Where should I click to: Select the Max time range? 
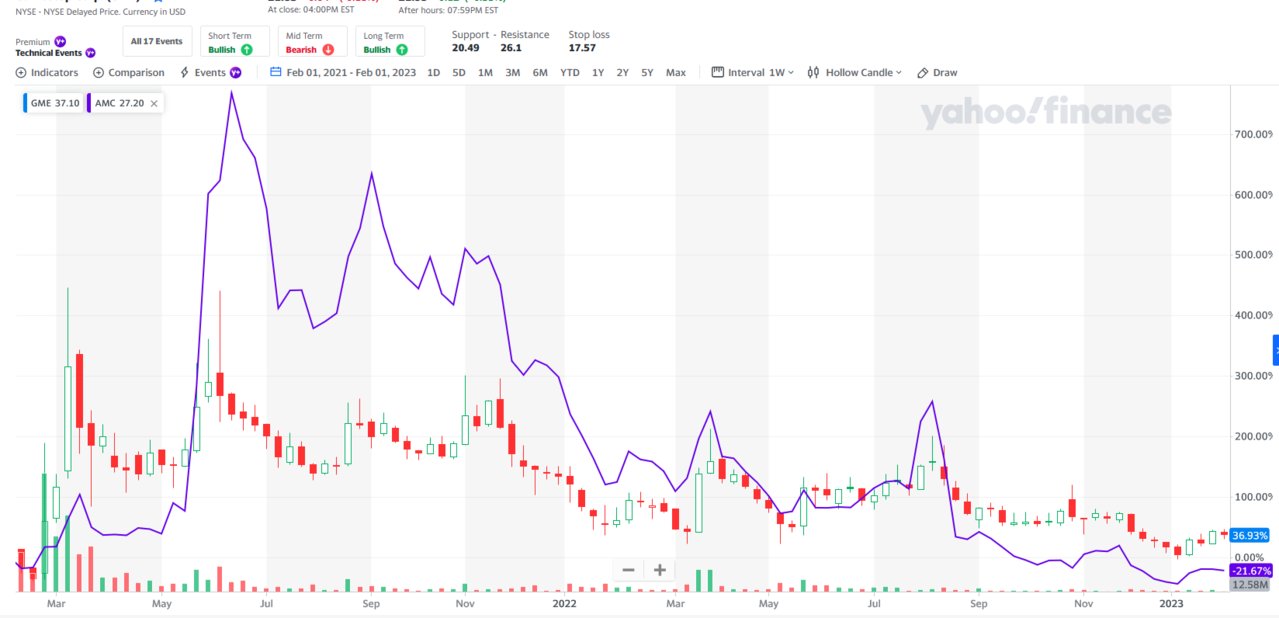pyautogui.click(x=676, y=73)
